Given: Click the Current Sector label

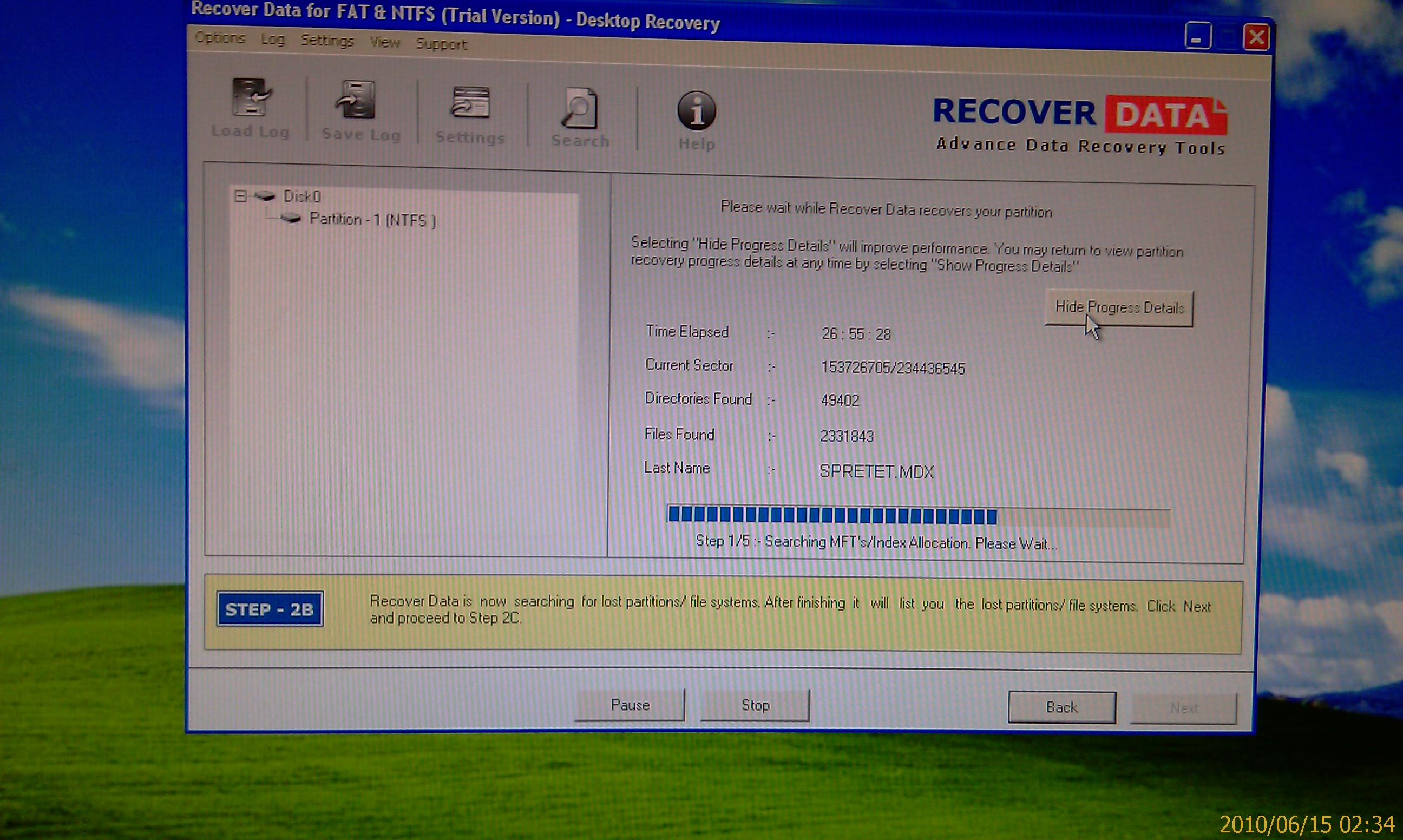Looking at the screenshot, I should [689, 365].
